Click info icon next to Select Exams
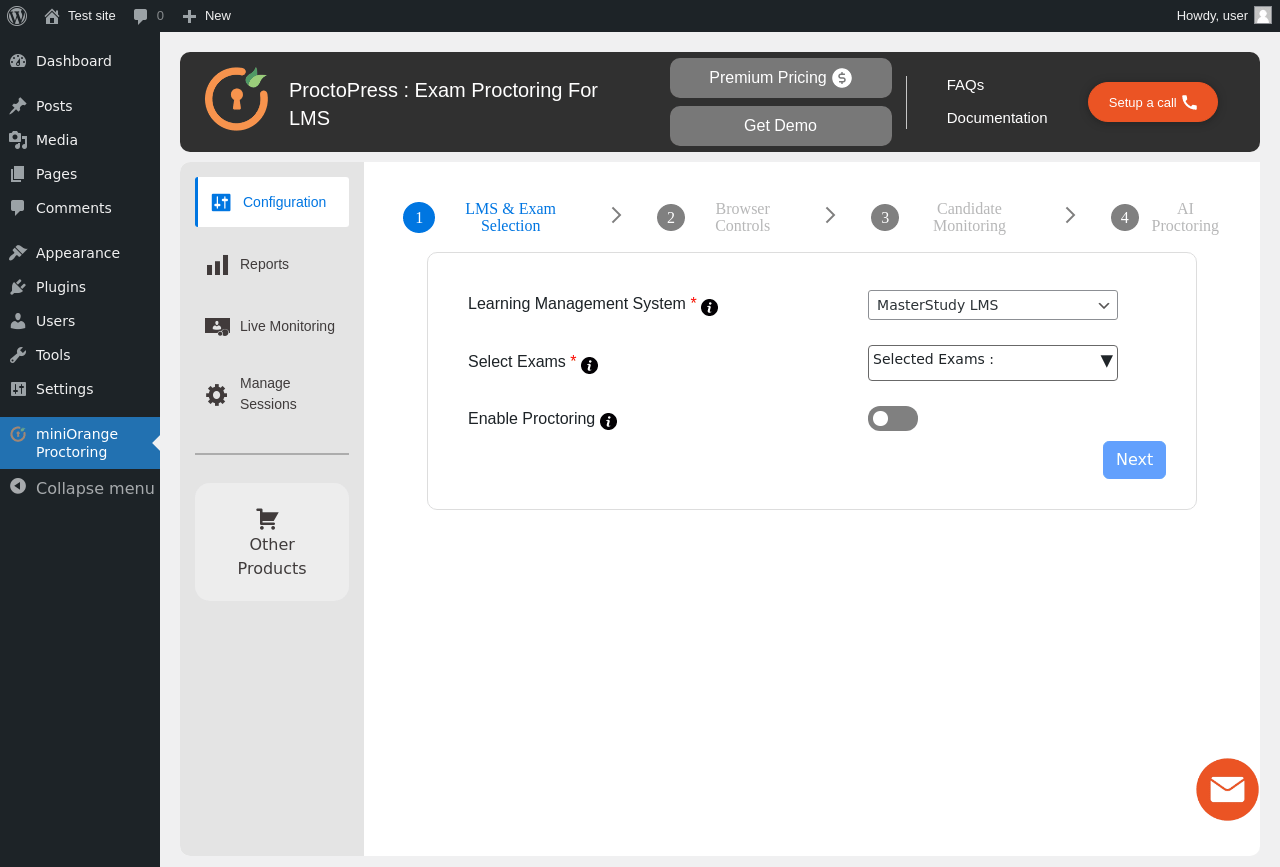Image resolution: width=1280 pixels, height=867 pixels. [x=589, y=365]
